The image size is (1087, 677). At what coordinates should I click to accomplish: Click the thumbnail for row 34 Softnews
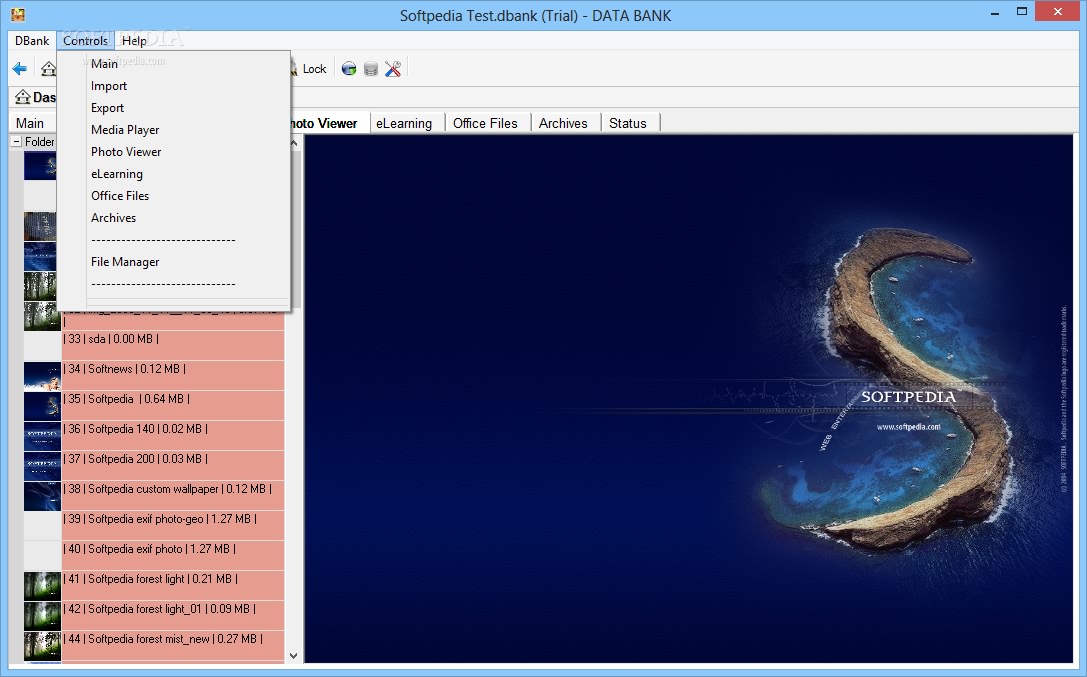(42, 376)
